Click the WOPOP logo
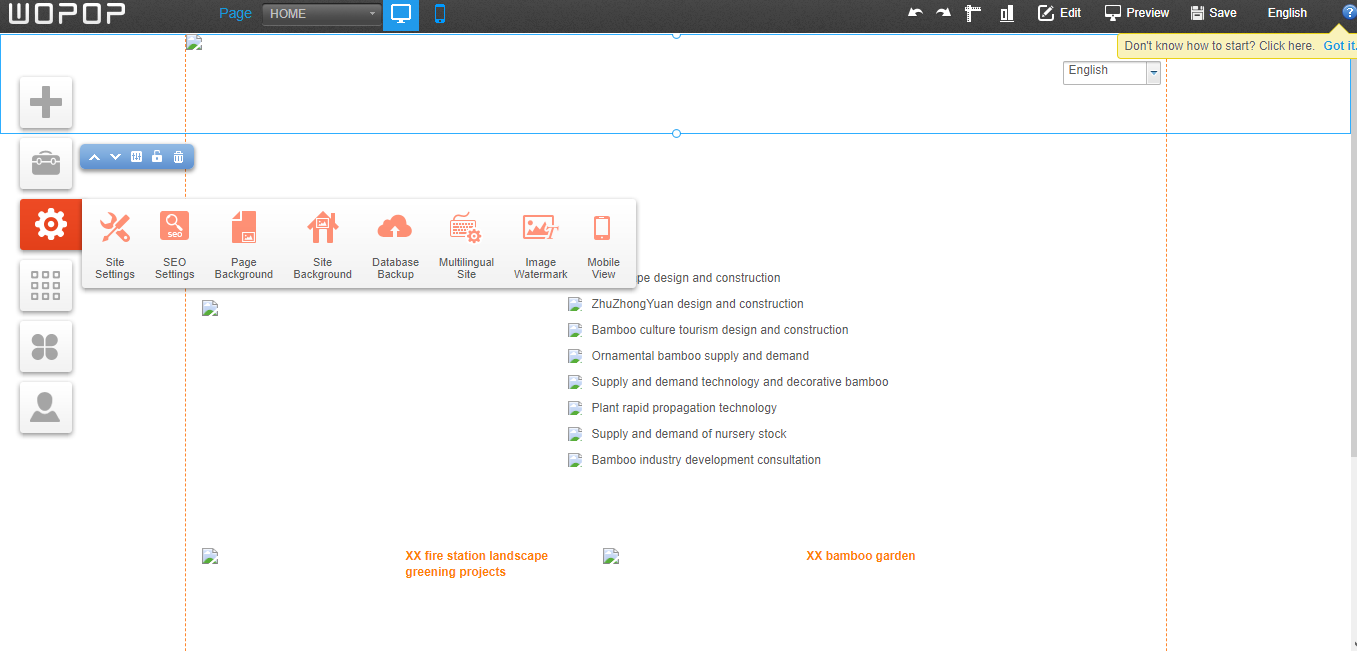1357x651 pixels. [x=67, y=14]
